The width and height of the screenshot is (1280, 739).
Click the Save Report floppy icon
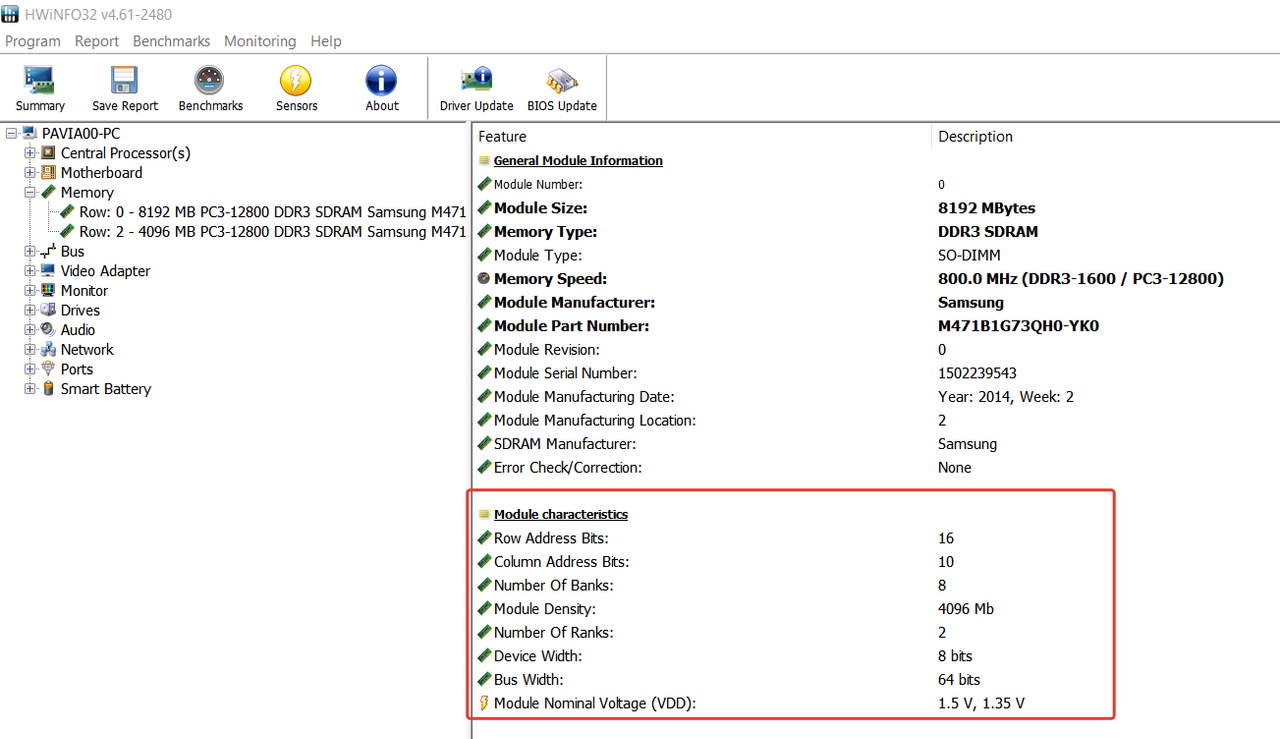125,81
